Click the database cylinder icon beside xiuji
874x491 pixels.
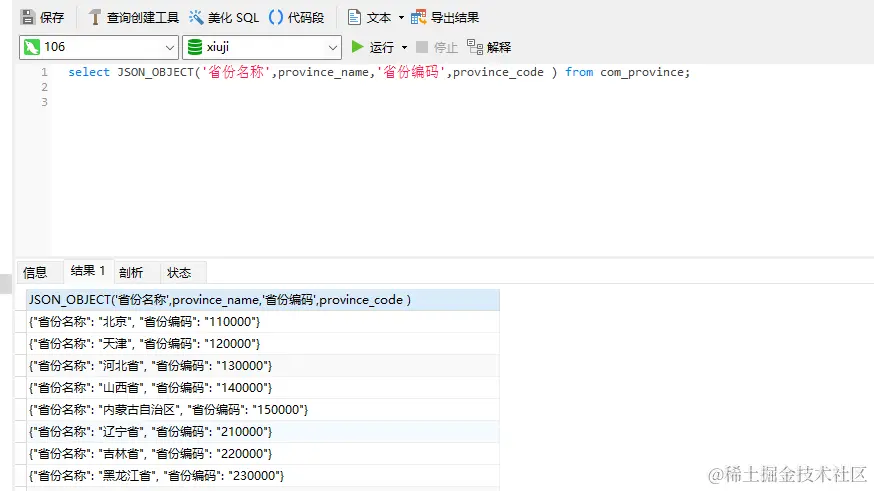coord(195,47)
